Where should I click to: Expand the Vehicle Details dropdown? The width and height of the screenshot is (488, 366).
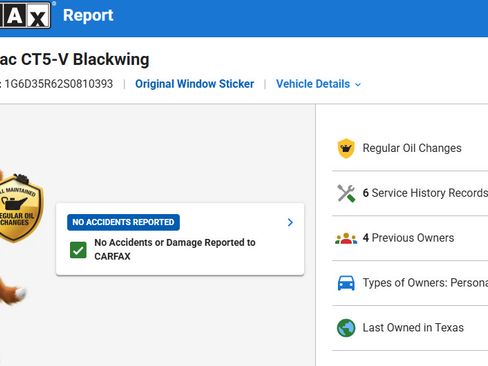[318, 84]
